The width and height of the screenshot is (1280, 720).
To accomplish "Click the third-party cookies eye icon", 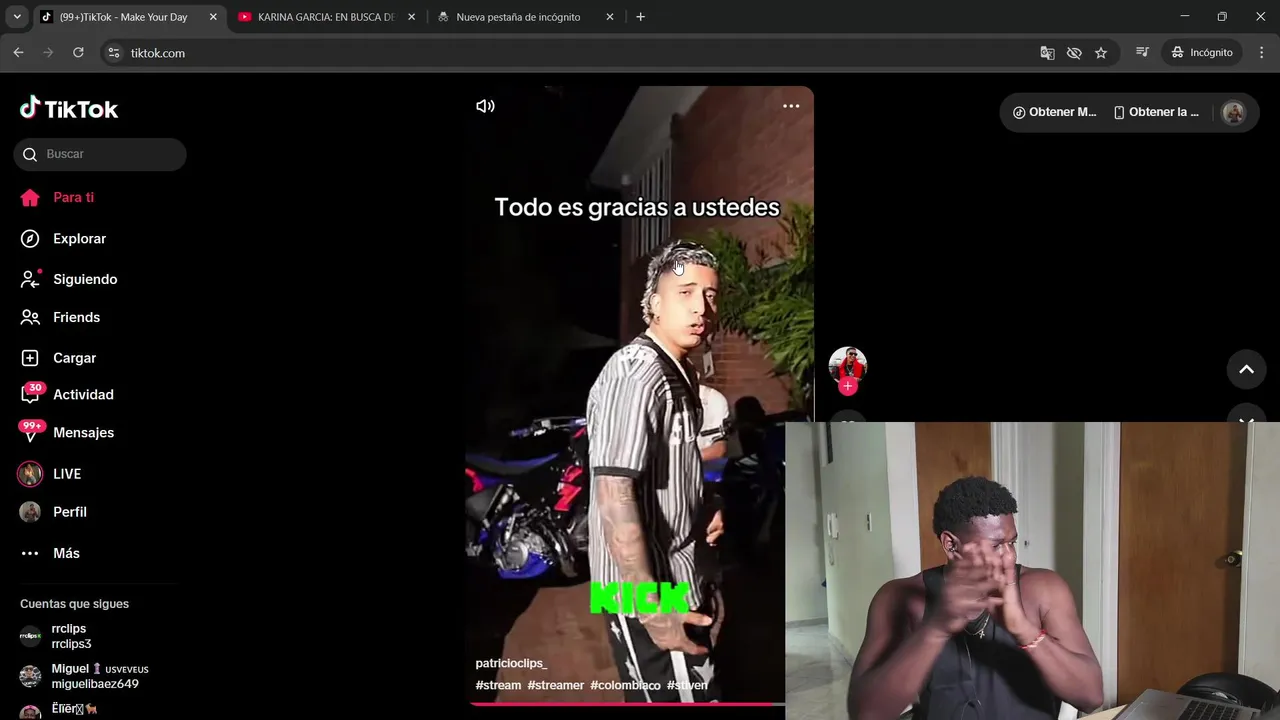I will [x=1074, y=53].
